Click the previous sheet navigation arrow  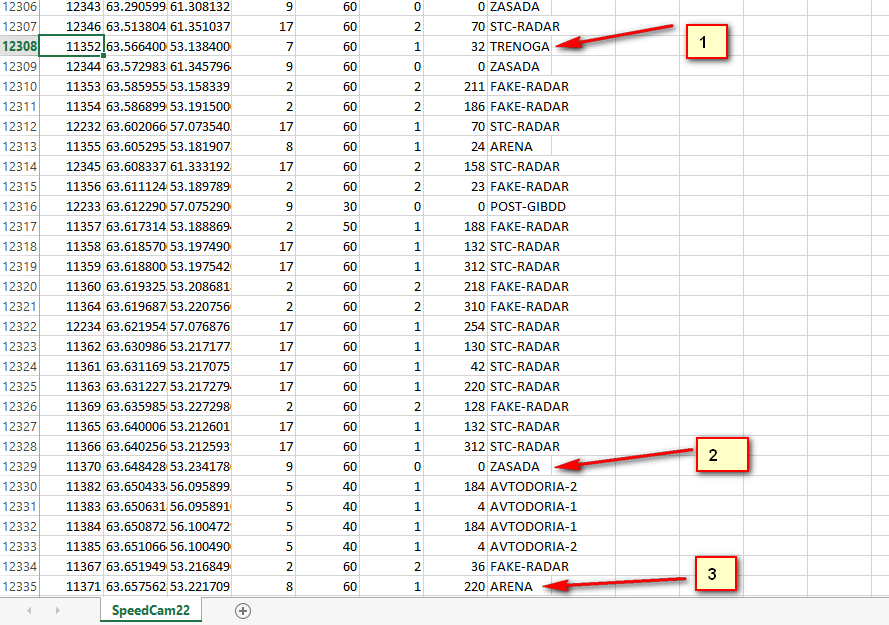29,611
